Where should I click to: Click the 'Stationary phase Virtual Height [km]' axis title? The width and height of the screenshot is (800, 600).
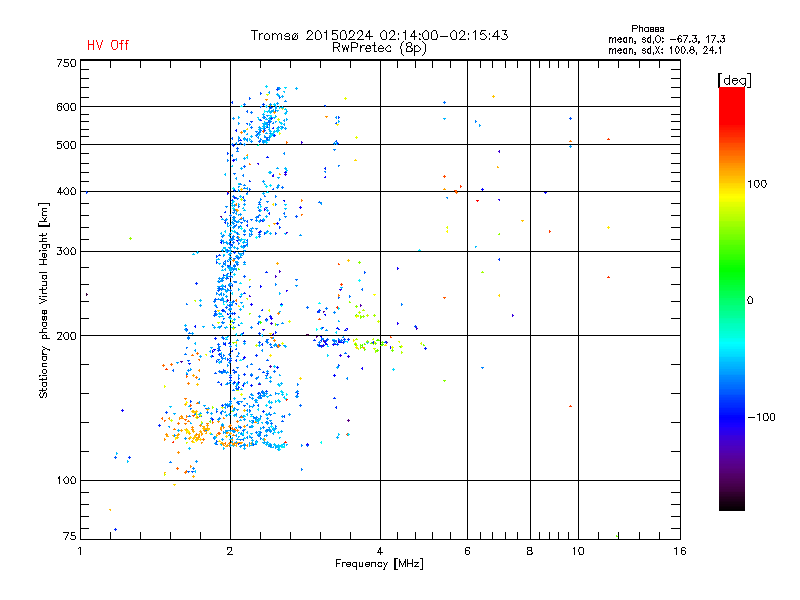(x=43, y=301)
